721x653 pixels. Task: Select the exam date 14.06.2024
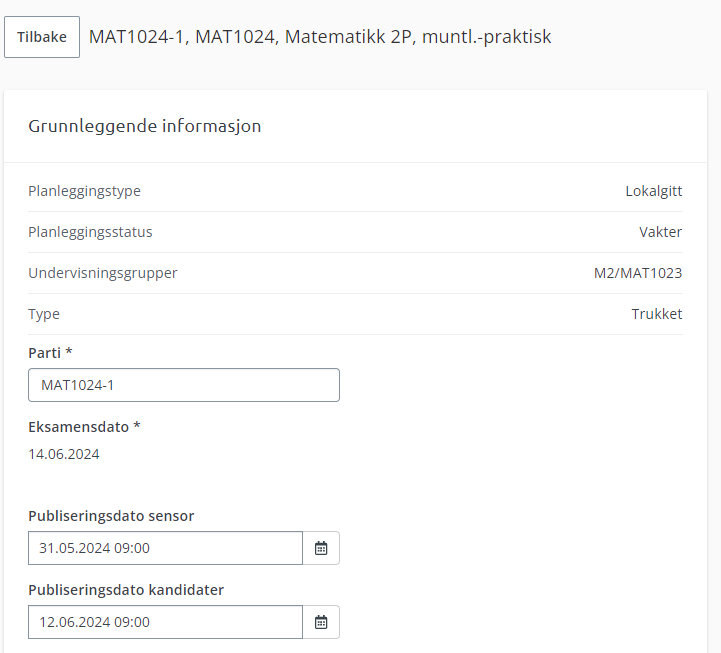tap(64, 454)
